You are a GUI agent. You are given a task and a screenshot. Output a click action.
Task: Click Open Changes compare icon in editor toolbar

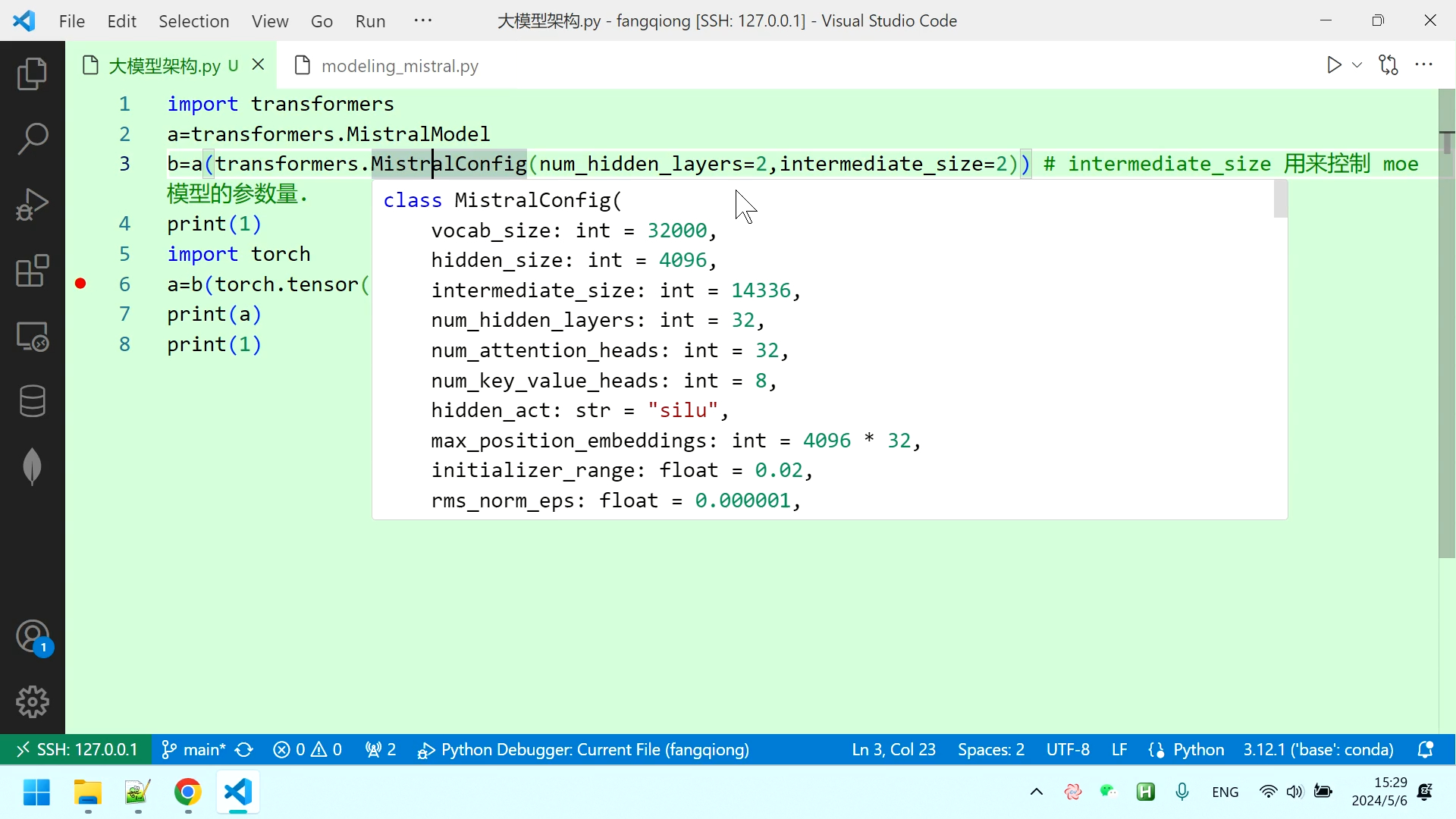pyautogui.click(x=1389, y=65)
